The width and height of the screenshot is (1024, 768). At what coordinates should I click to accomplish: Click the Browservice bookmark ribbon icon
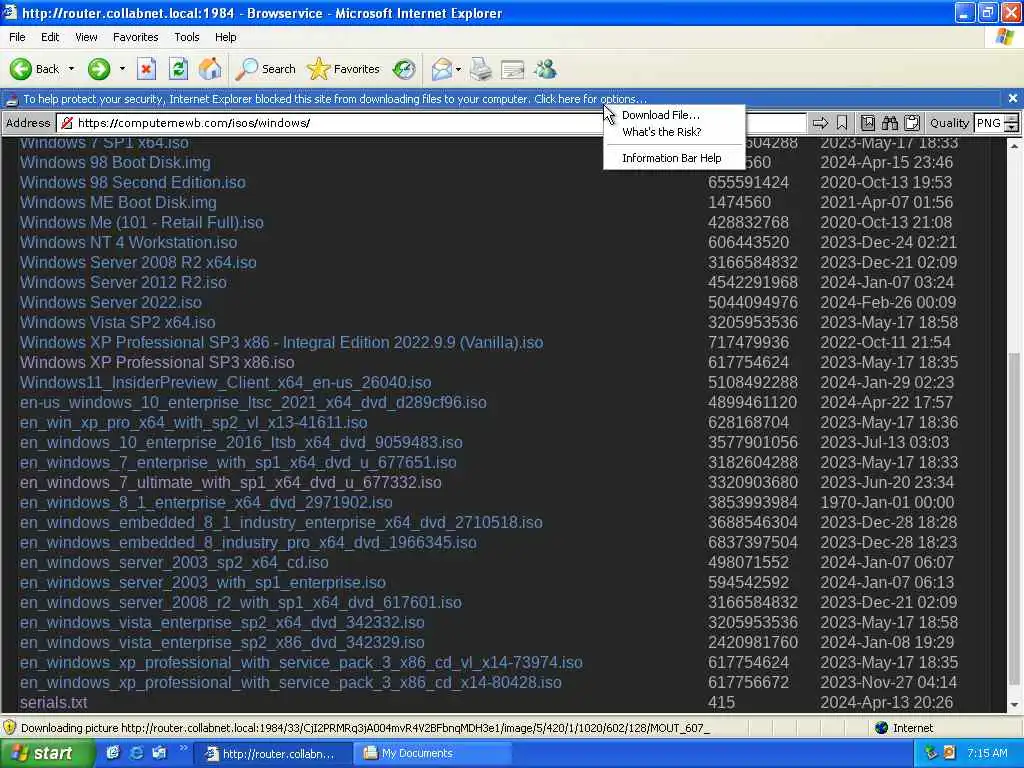842,123
